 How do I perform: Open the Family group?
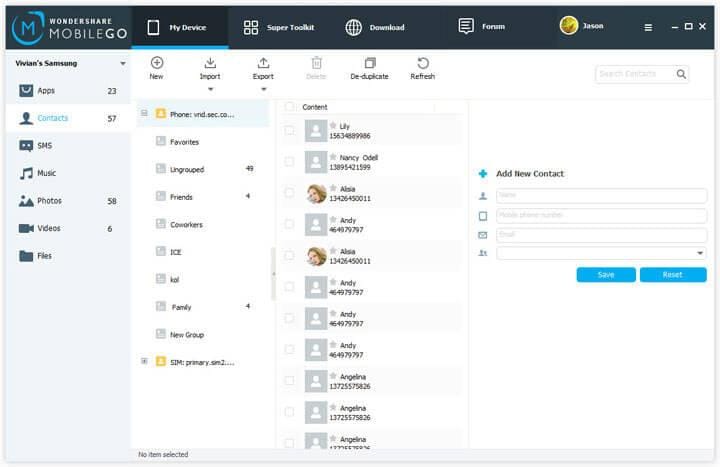pyautogui.click(x=203, y=307)
